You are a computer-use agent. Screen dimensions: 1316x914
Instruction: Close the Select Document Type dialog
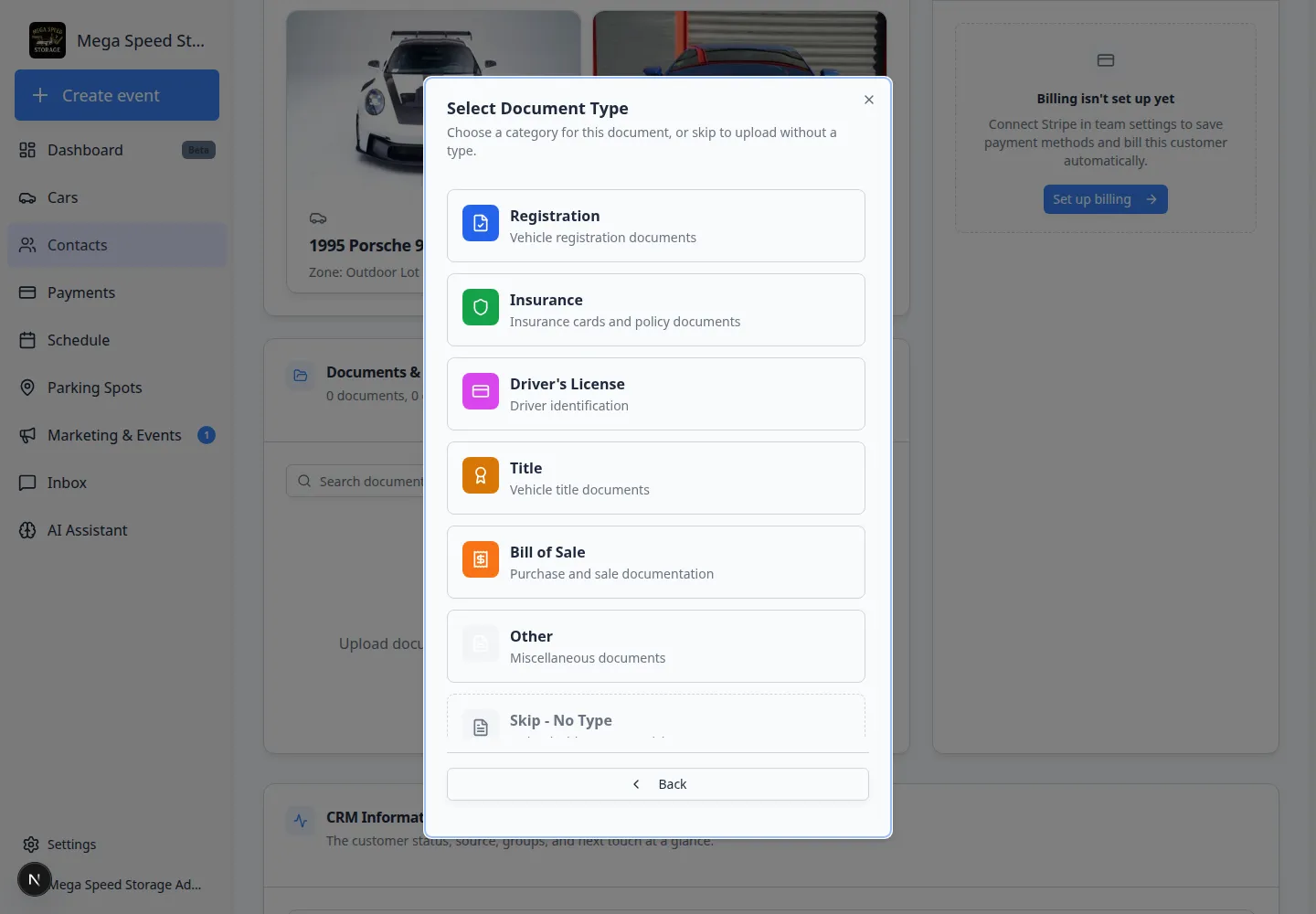[869, 100]
